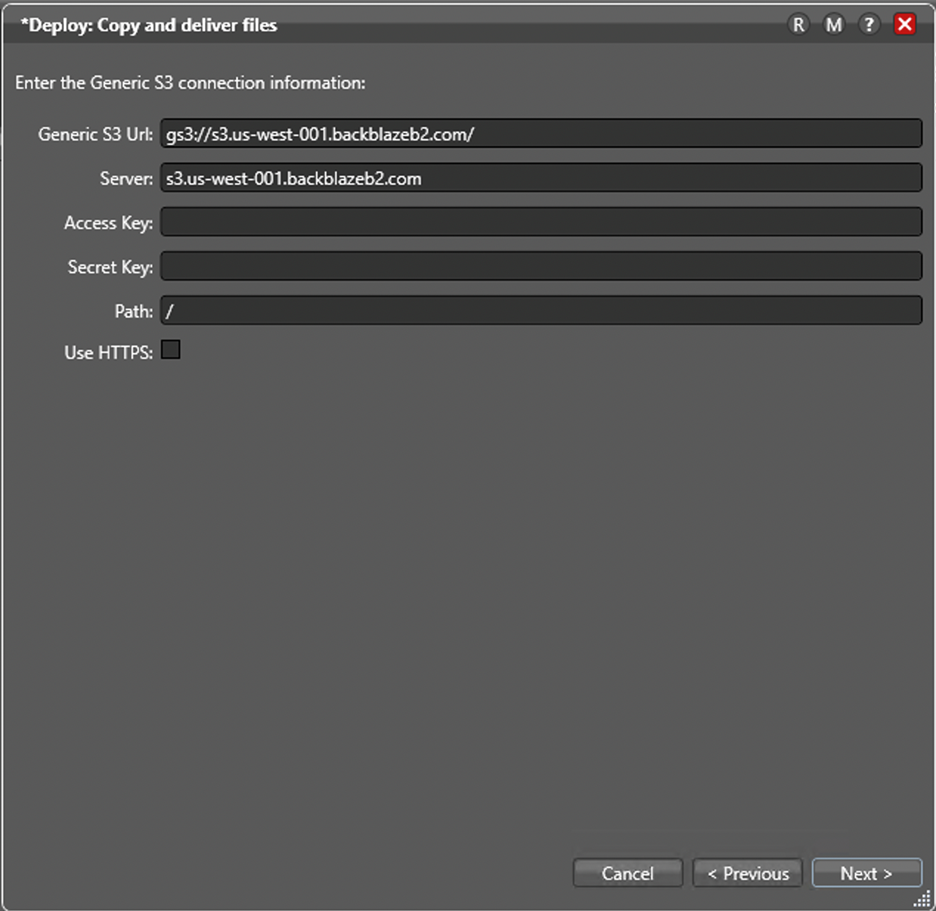Enable the Use HTTPS checkbox
Image resolution: width=936 pixels, height=911 pixels.
pyautogui.click(x=171, y=350)
